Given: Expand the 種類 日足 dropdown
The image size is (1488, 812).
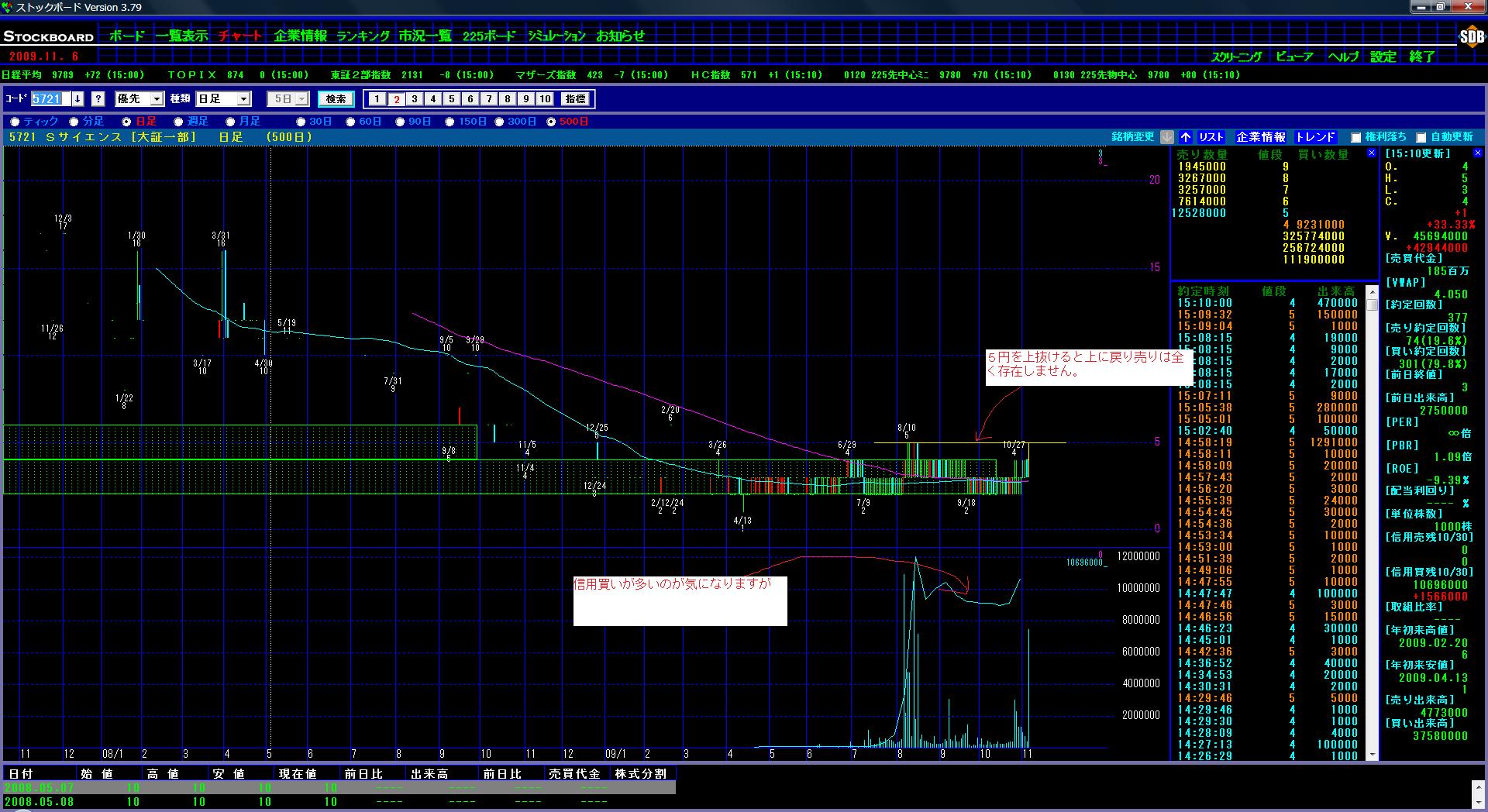Looking at the screenshot, I should [243, 99].
